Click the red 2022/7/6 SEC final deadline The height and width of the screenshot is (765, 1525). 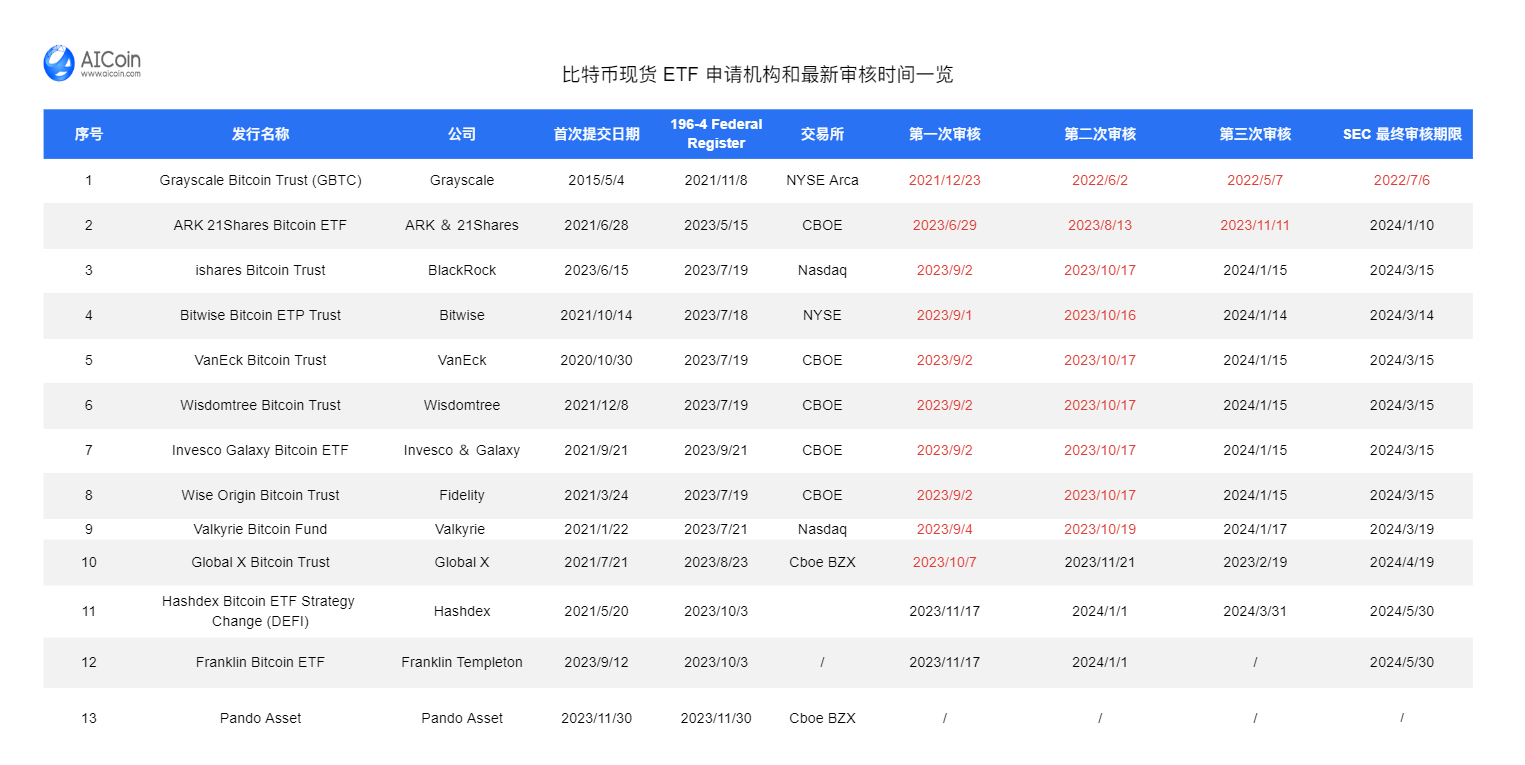1402,181
